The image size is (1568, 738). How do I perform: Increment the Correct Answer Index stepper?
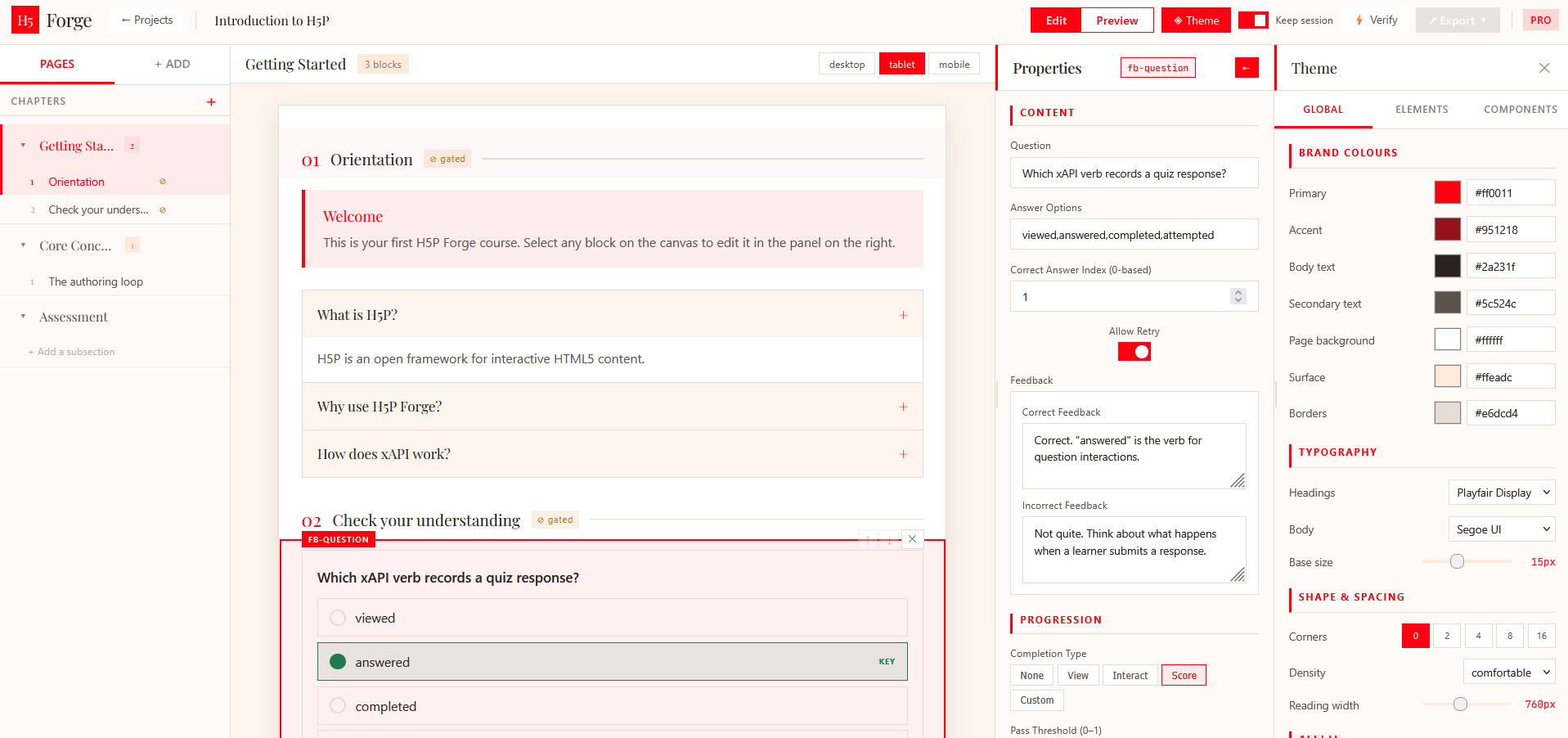[1238, 292]
